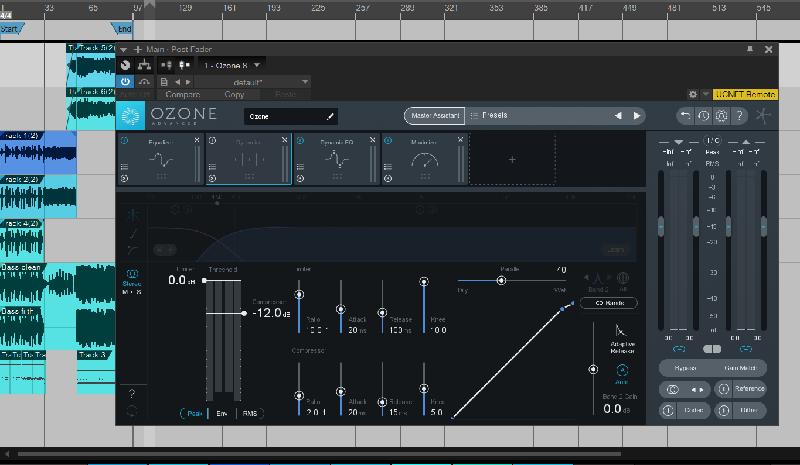800x465 pixels.
Task: Edit the Ozone preset name with pencil icon
Action: 330,116
